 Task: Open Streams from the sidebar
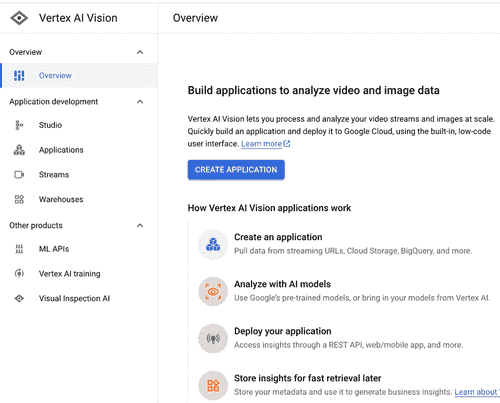(79, 175)
